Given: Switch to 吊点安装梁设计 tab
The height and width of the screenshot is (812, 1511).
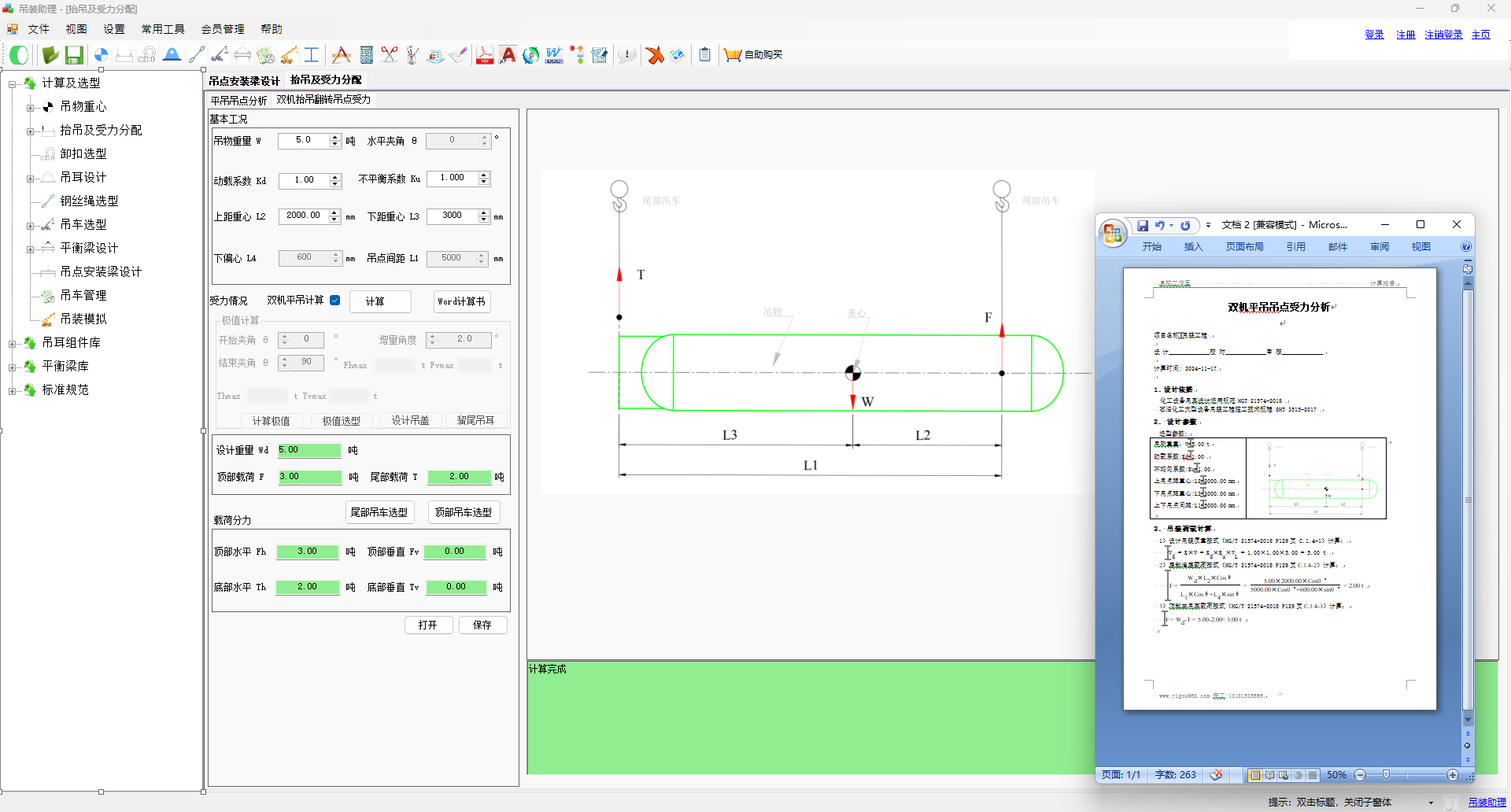Looking at the screenshot, I should tap(244, 80).
